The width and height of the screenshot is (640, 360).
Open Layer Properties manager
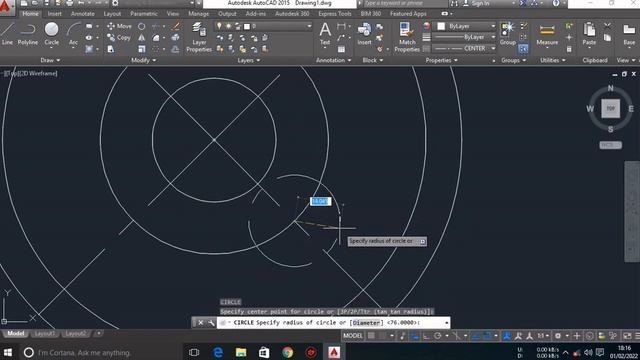(199, 37)
